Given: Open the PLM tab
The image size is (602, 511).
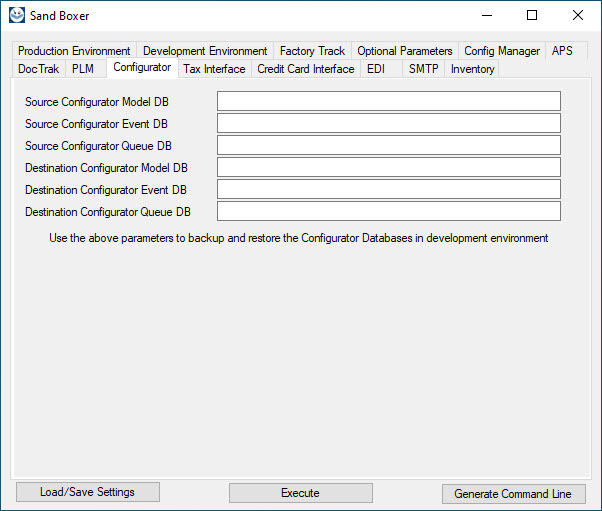Looking at the screenshot, I should 82,69.
